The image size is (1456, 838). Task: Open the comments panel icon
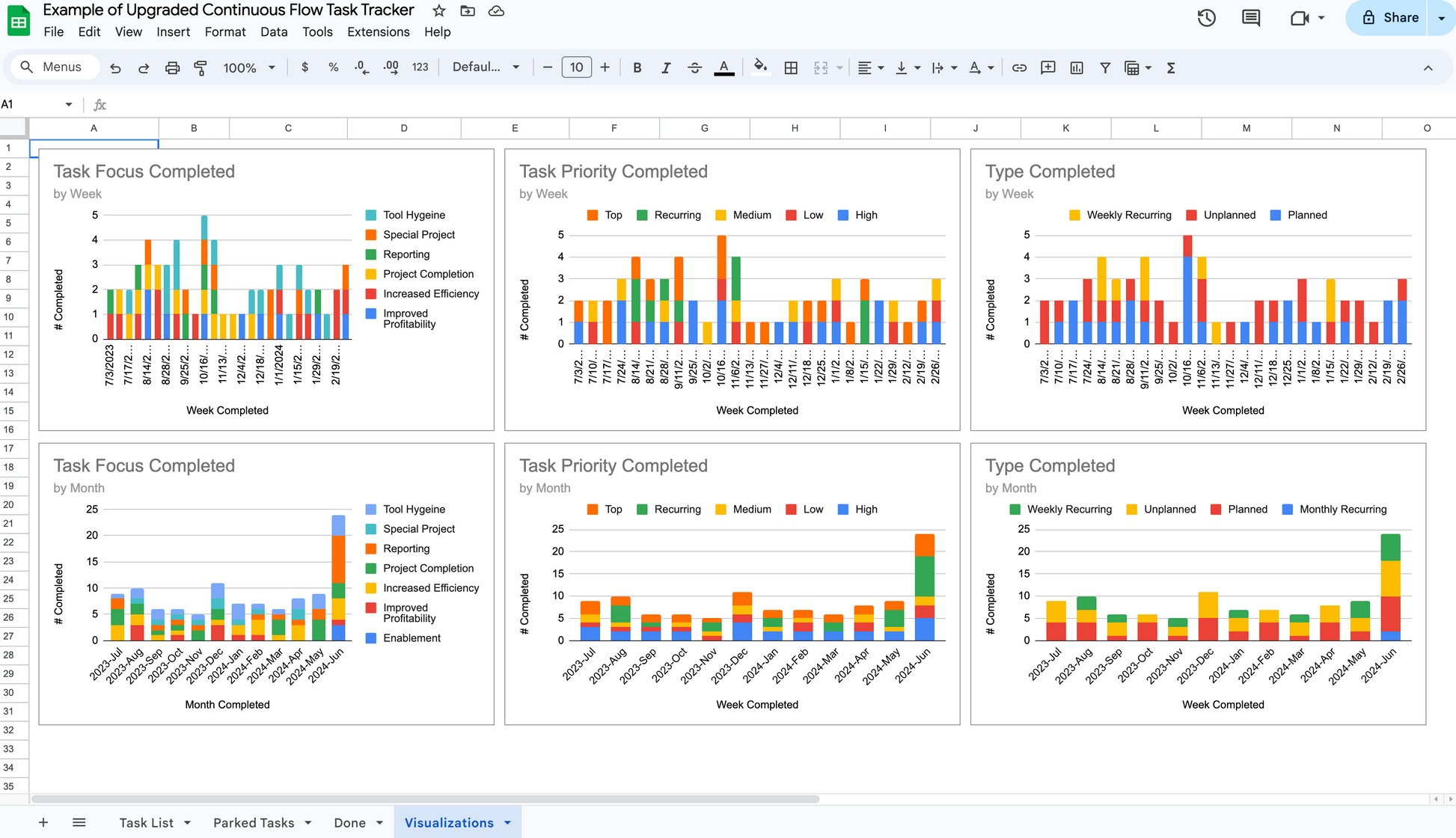[x=1251, y=18]
